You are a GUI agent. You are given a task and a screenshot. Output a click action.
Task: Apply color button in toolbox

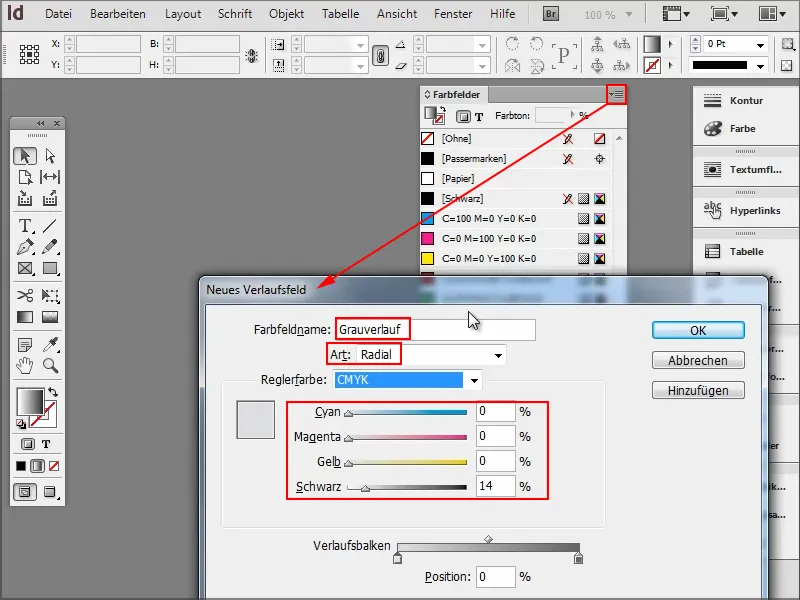pos(21,466)
